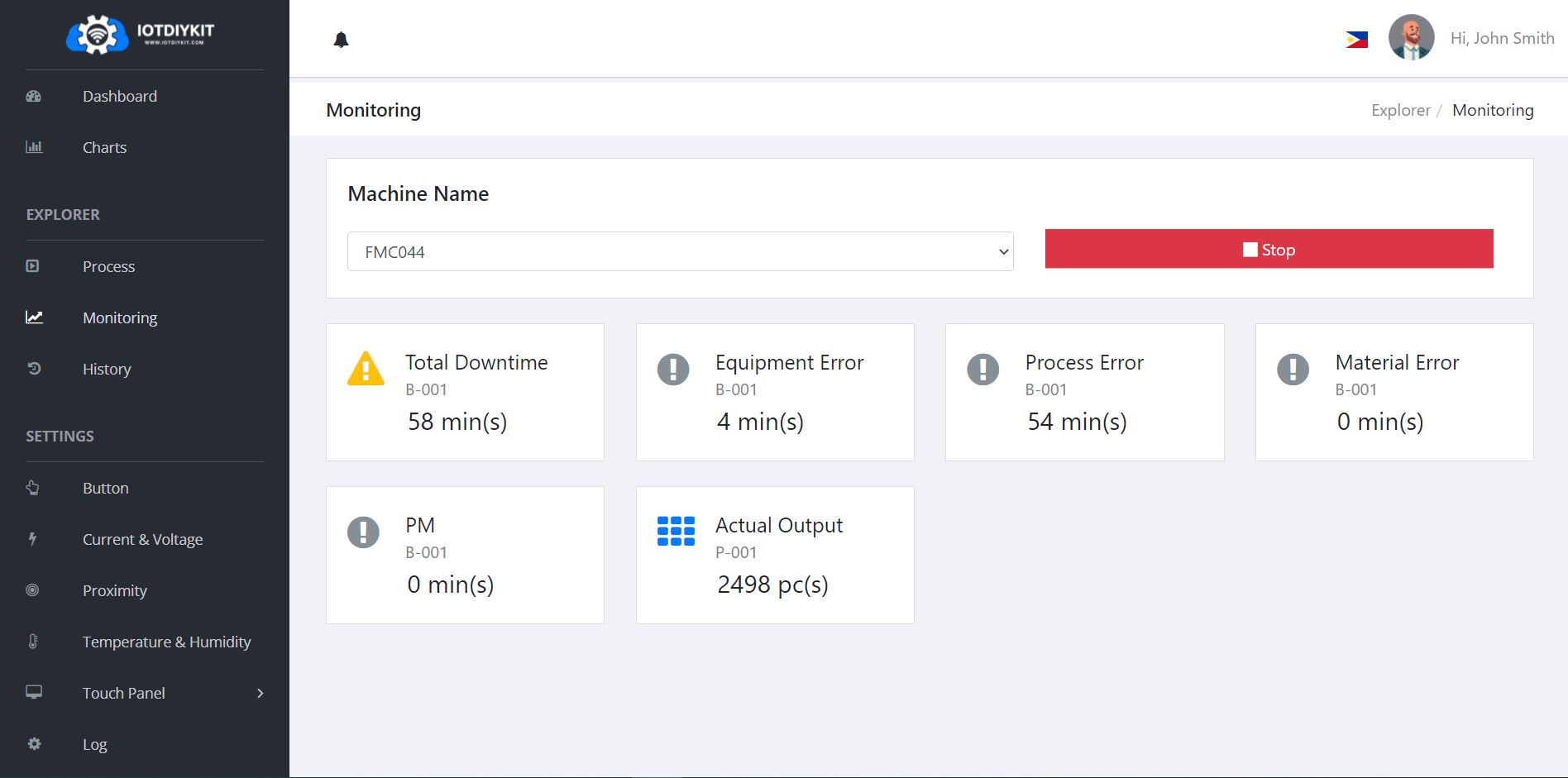The height and width of the screenshot is (778, 1568).
Task: Click the Material Error exclamation icon
Action: [x=1293, y=369]
